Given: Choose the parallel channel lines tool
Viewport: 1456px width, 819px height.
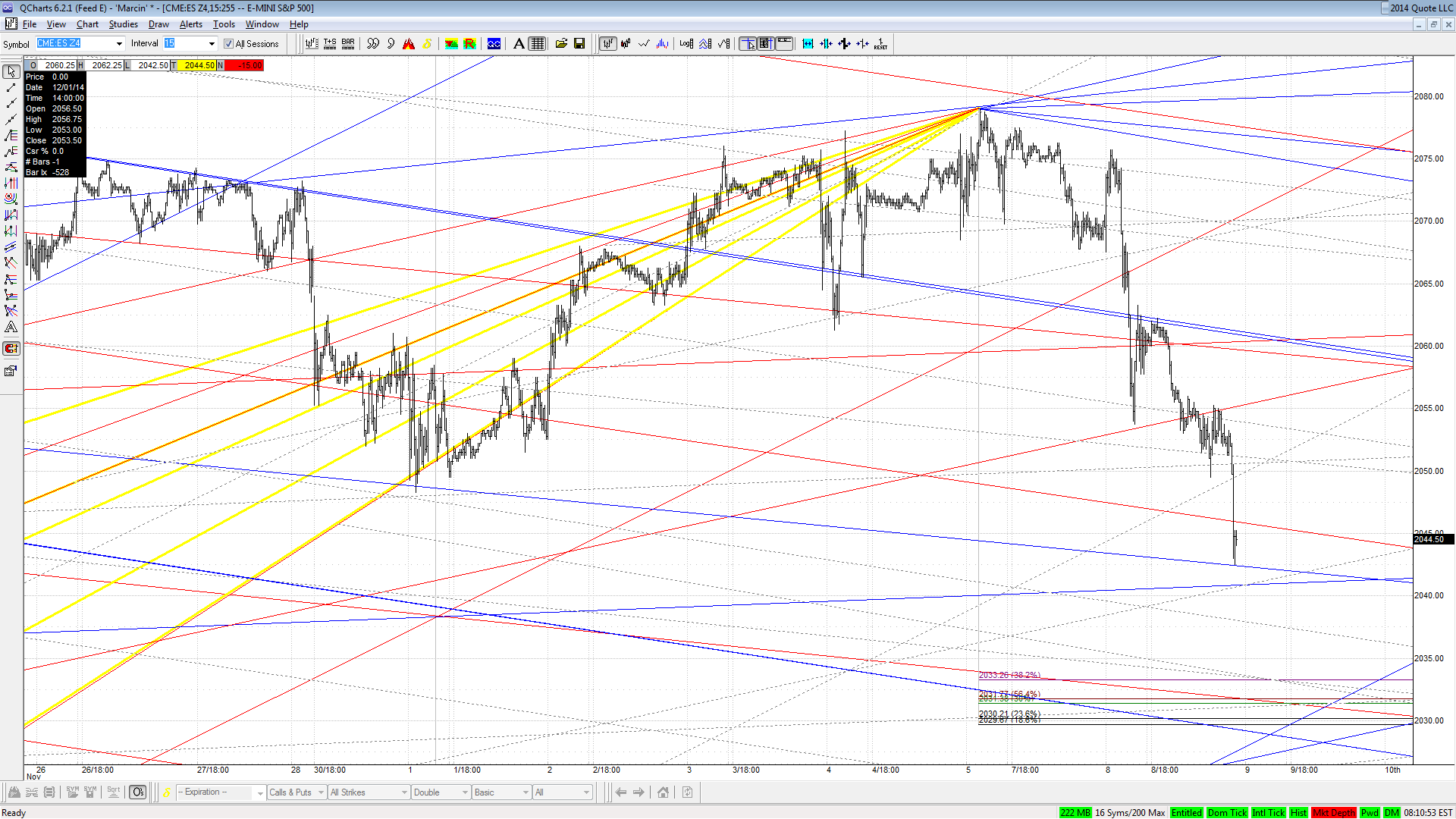Looking at the screenshot, I should (11, 247).
